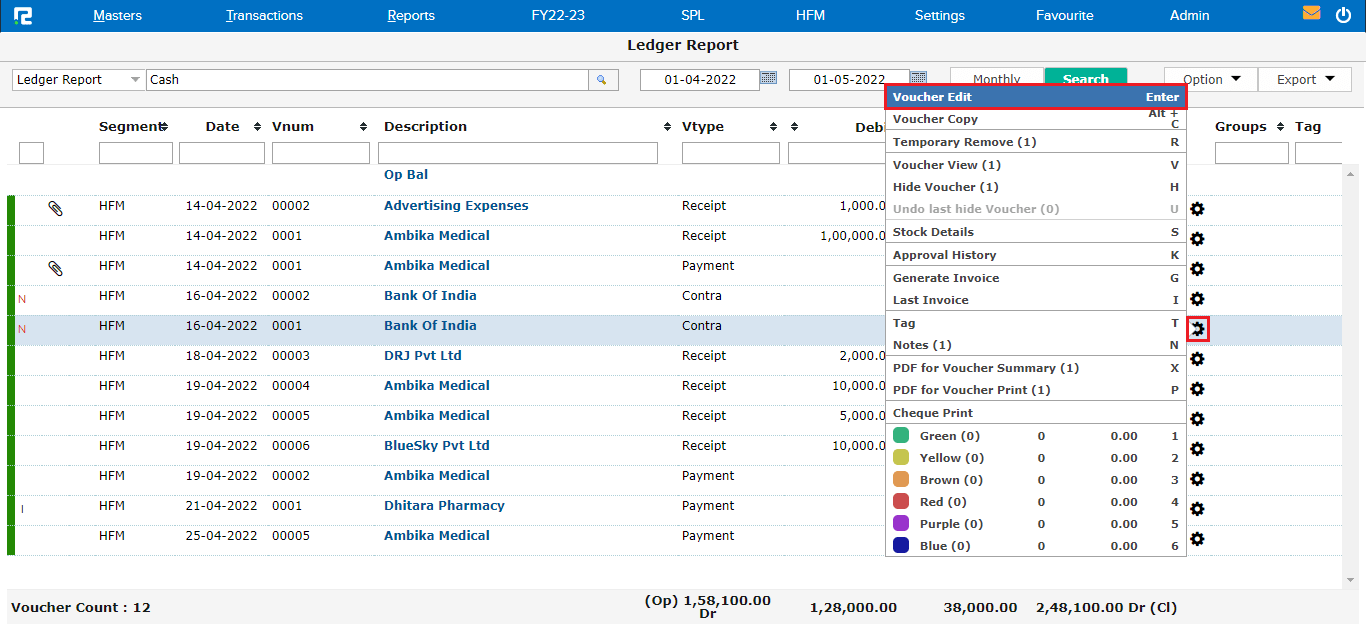
Task: Click the application logo icon
Action: pos(22,16)
